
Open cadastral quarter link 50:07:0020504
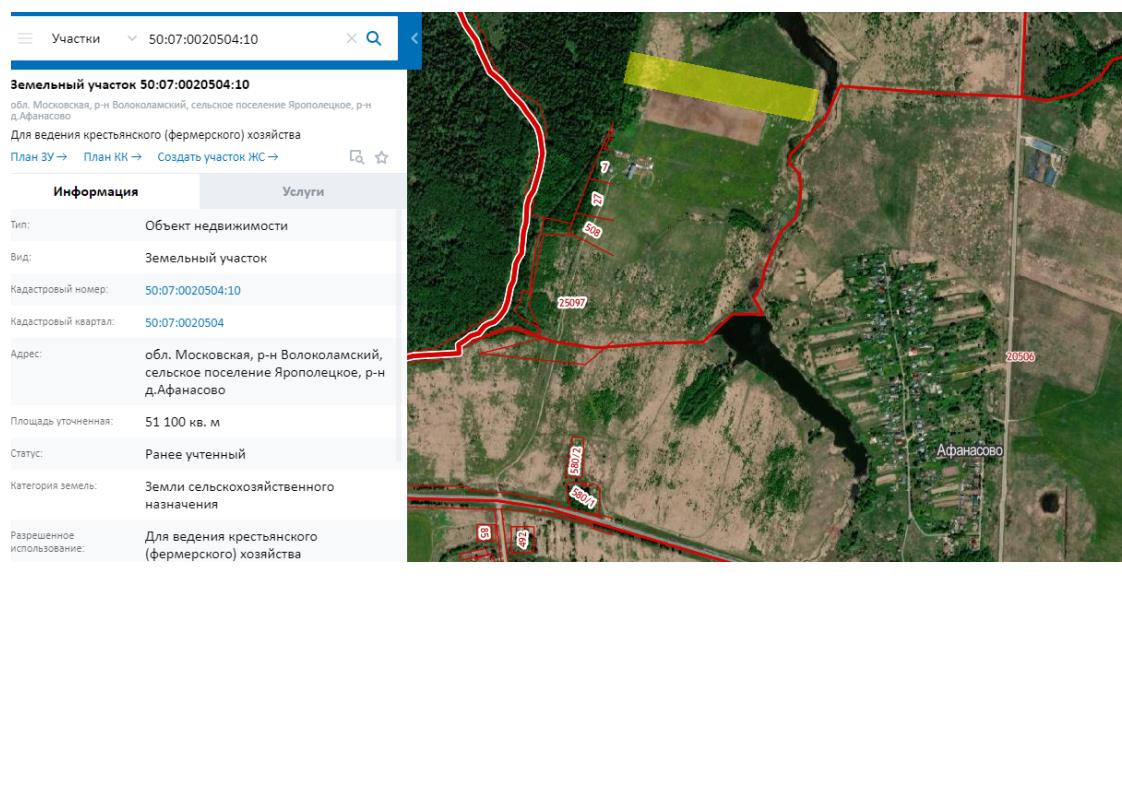pyautogui.click(x=184, y=323)
